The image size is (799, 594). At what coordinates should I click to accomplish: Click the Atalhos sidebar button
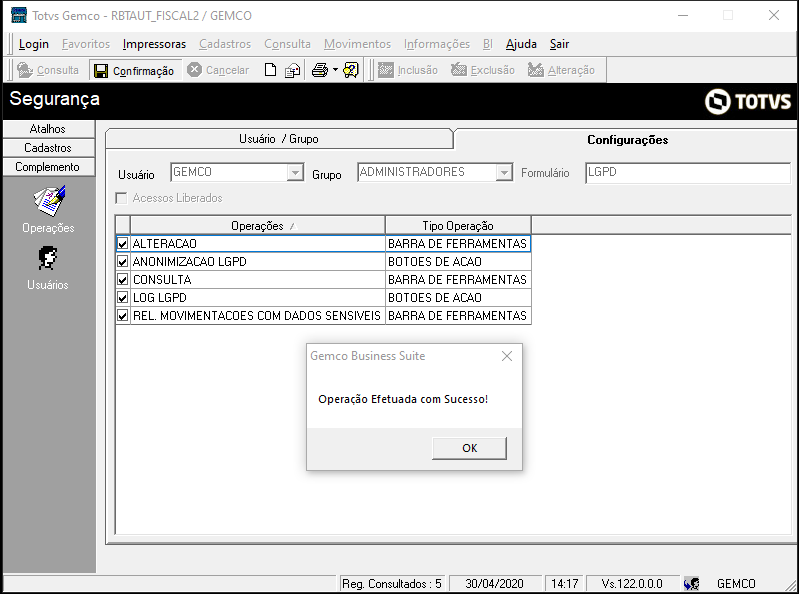[48, 129]
